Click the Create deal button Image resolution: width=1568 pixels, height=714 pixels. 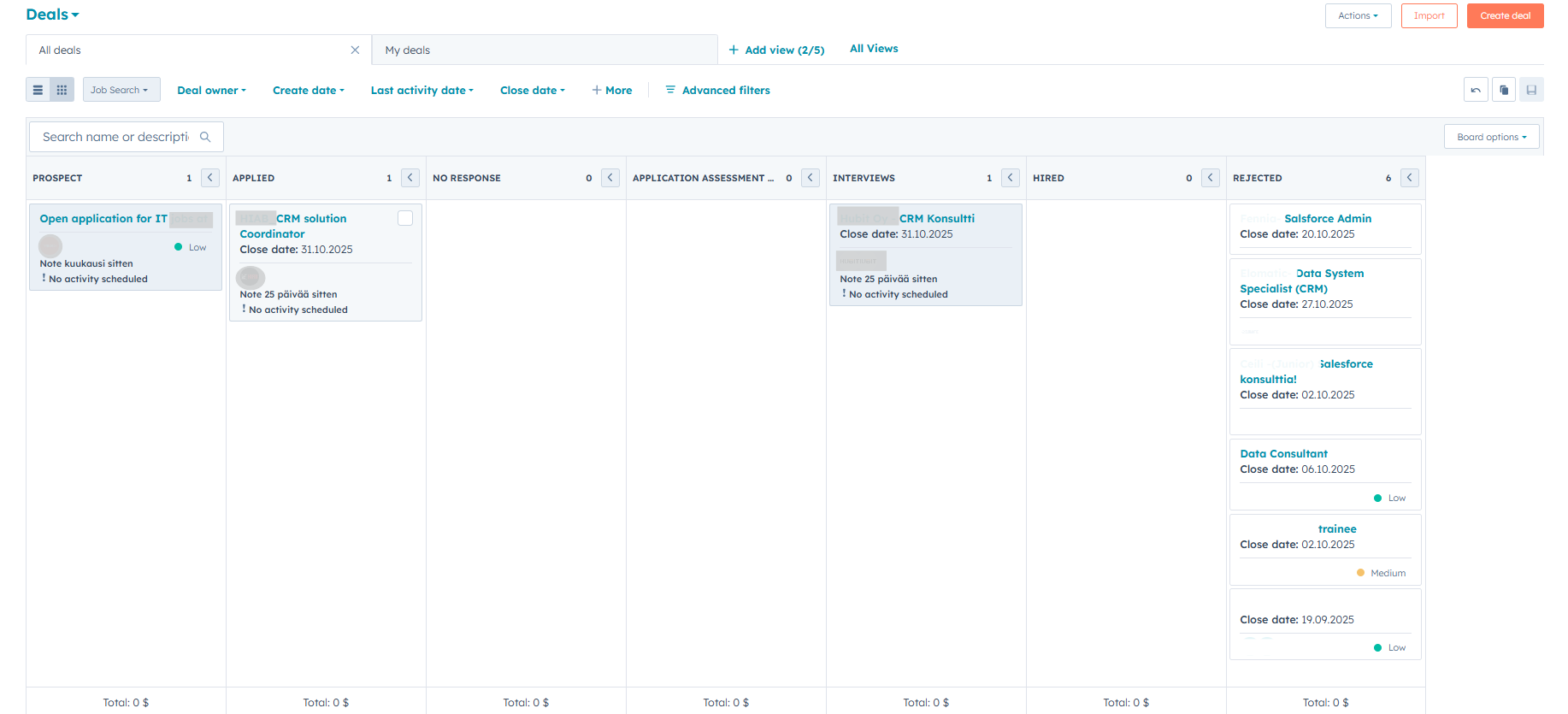point(1505,15)
